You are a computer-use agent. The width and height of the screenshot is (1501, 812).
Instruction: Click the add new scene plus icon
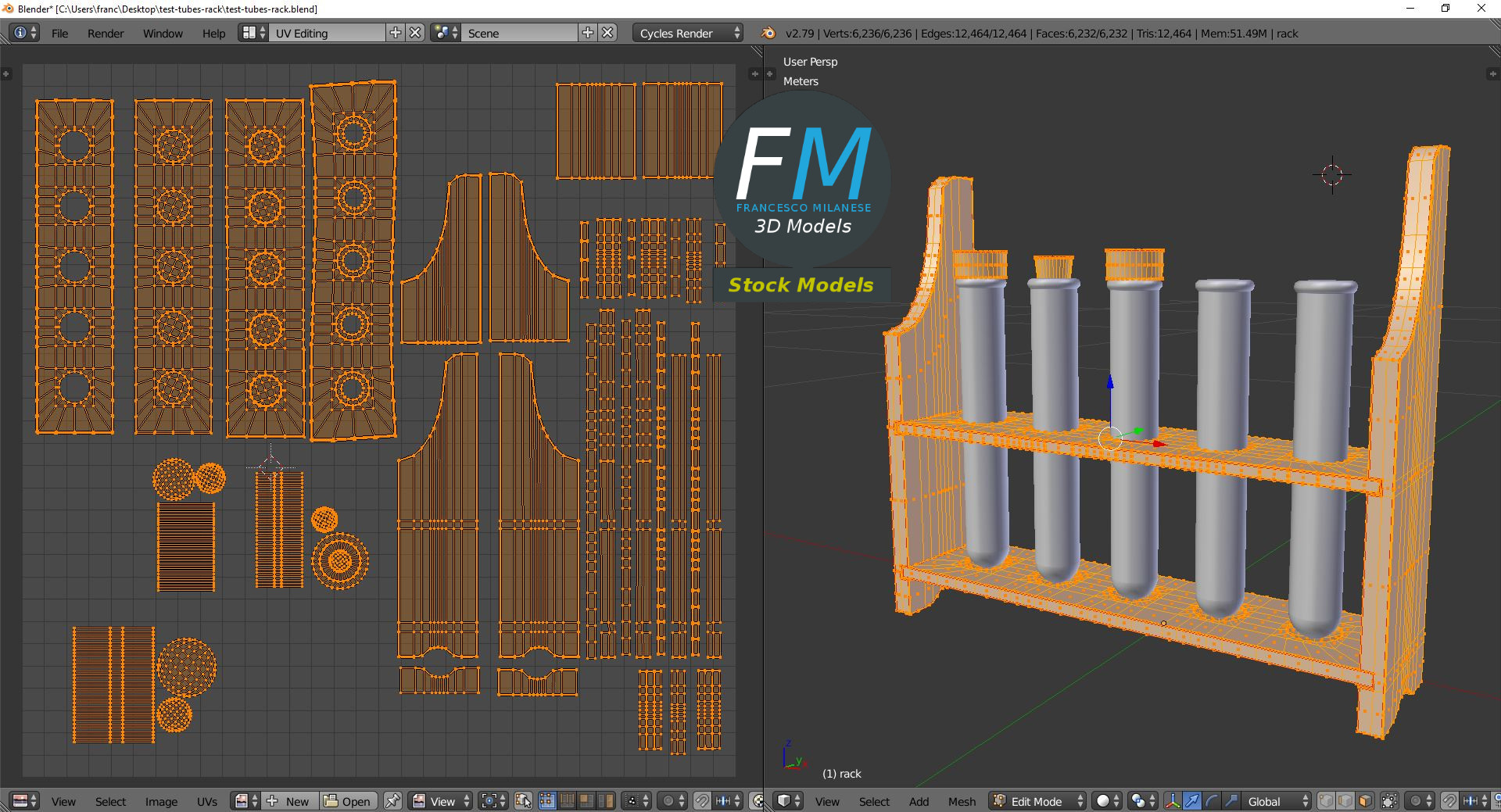[x=588, y=33]
